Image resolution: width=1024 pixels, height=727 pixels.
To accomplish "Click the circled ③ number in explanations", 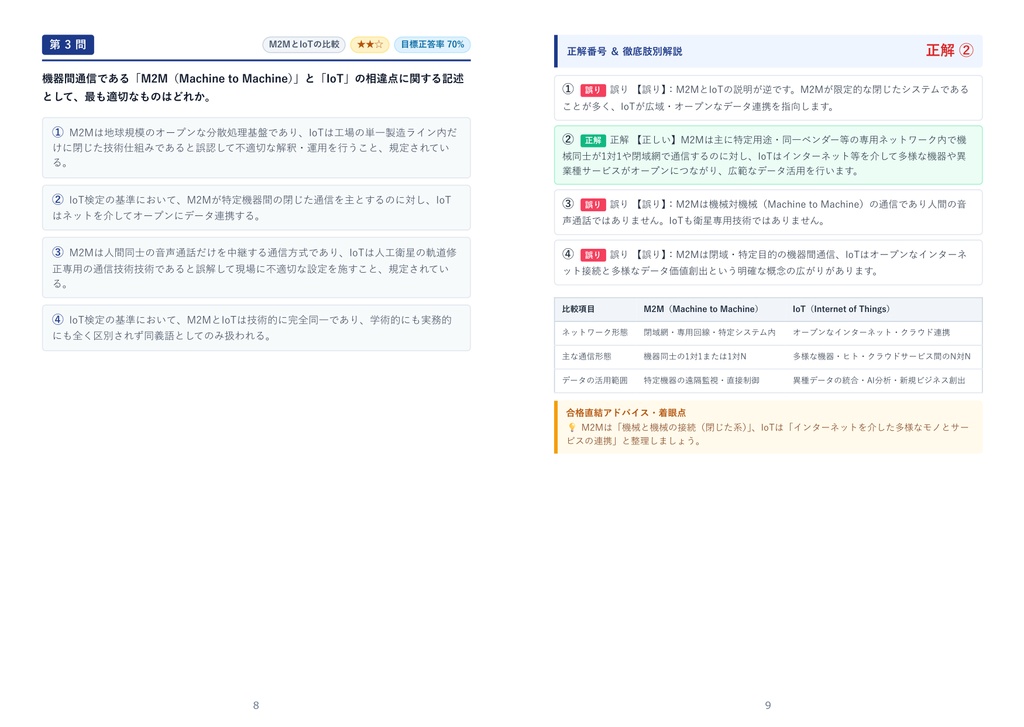I will pos(568,203).
